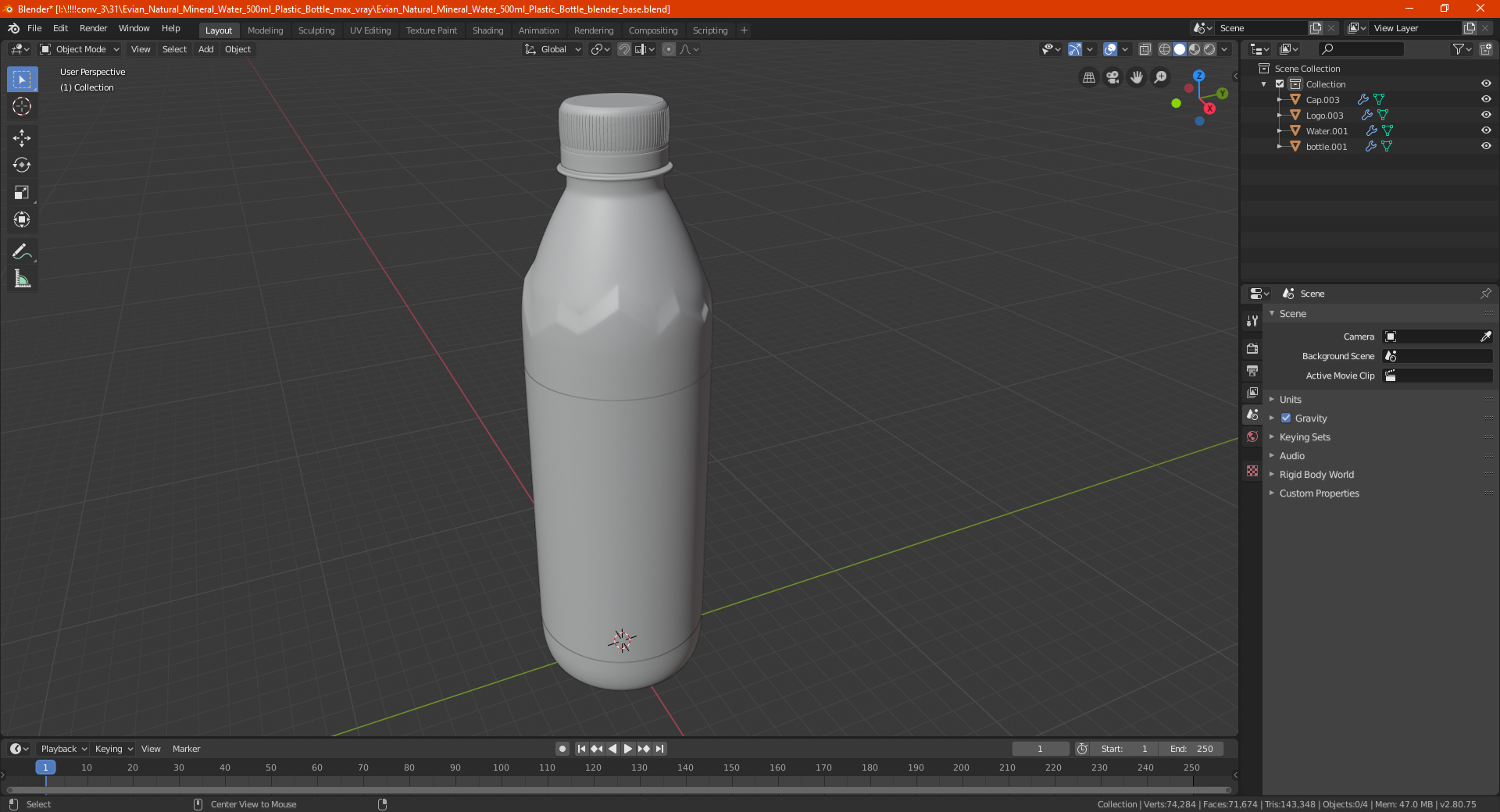This screenshot has width=1500, height=812.
Task: Toggle proportional editing
Action: 669,49
